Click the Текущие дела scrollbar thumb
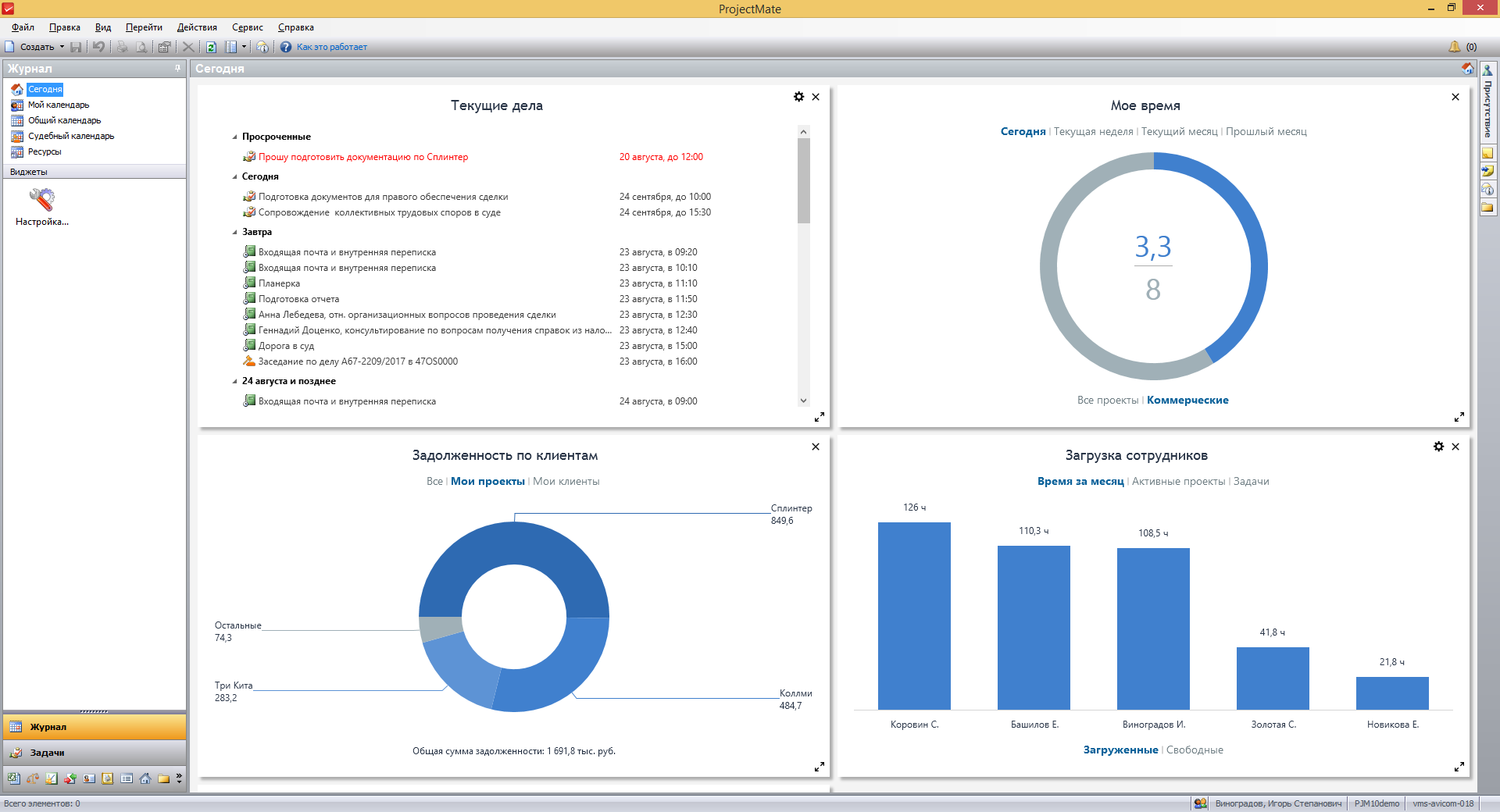The image size is (1500, 812). pos(803,181)
